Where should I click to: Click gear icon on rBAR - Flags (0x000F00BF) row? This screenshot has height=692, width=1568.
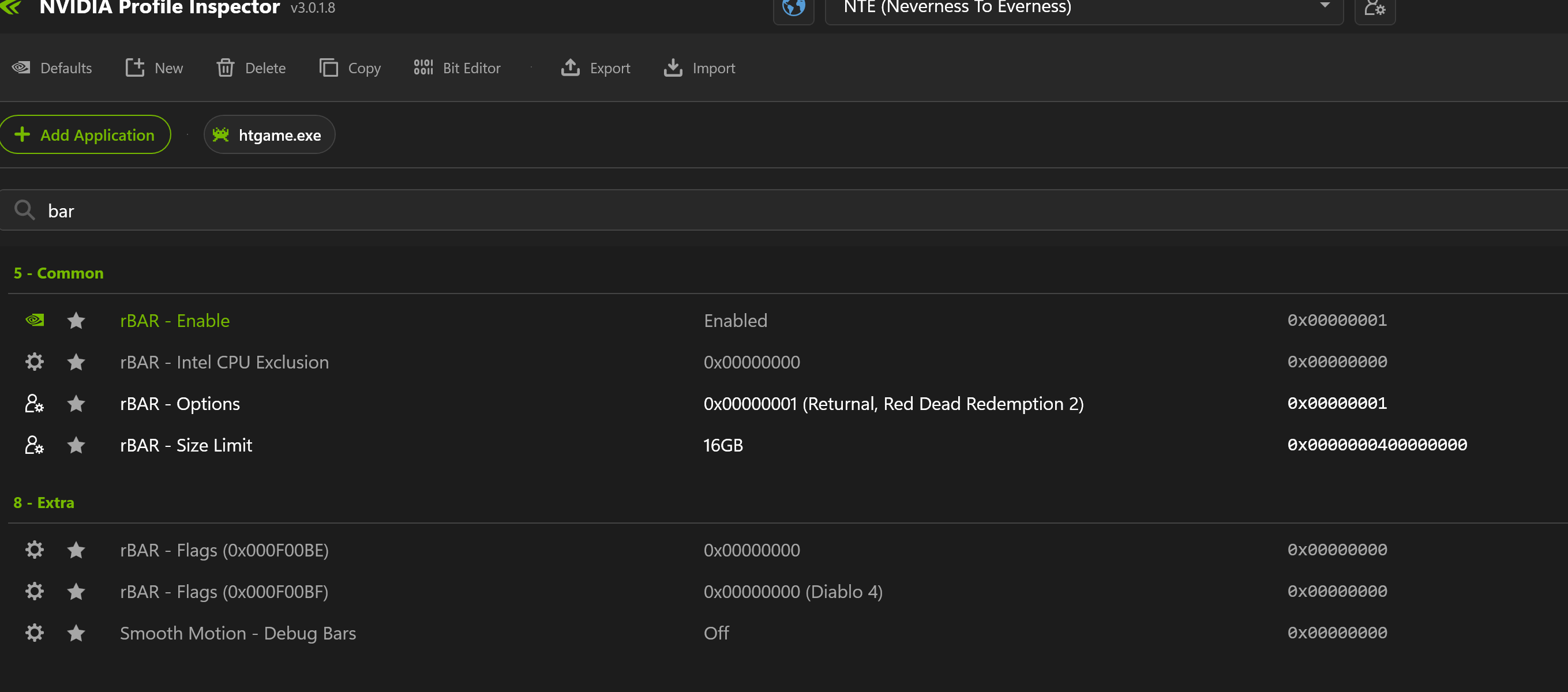pyautogui.click(x=35, y=592)
